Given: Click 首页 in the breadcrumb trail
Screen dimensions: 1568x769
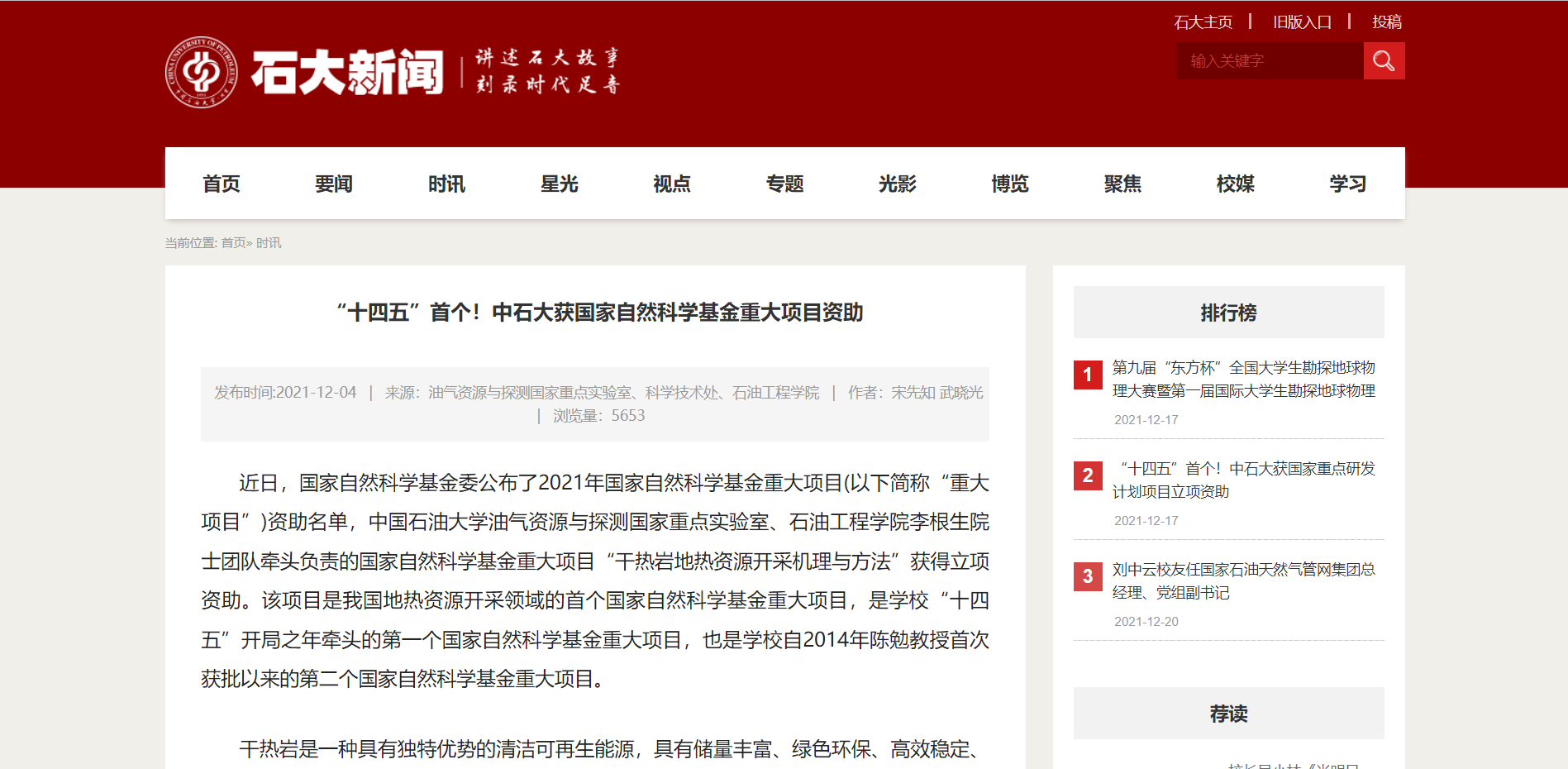Looking at the screenshot, I should 233,243.
